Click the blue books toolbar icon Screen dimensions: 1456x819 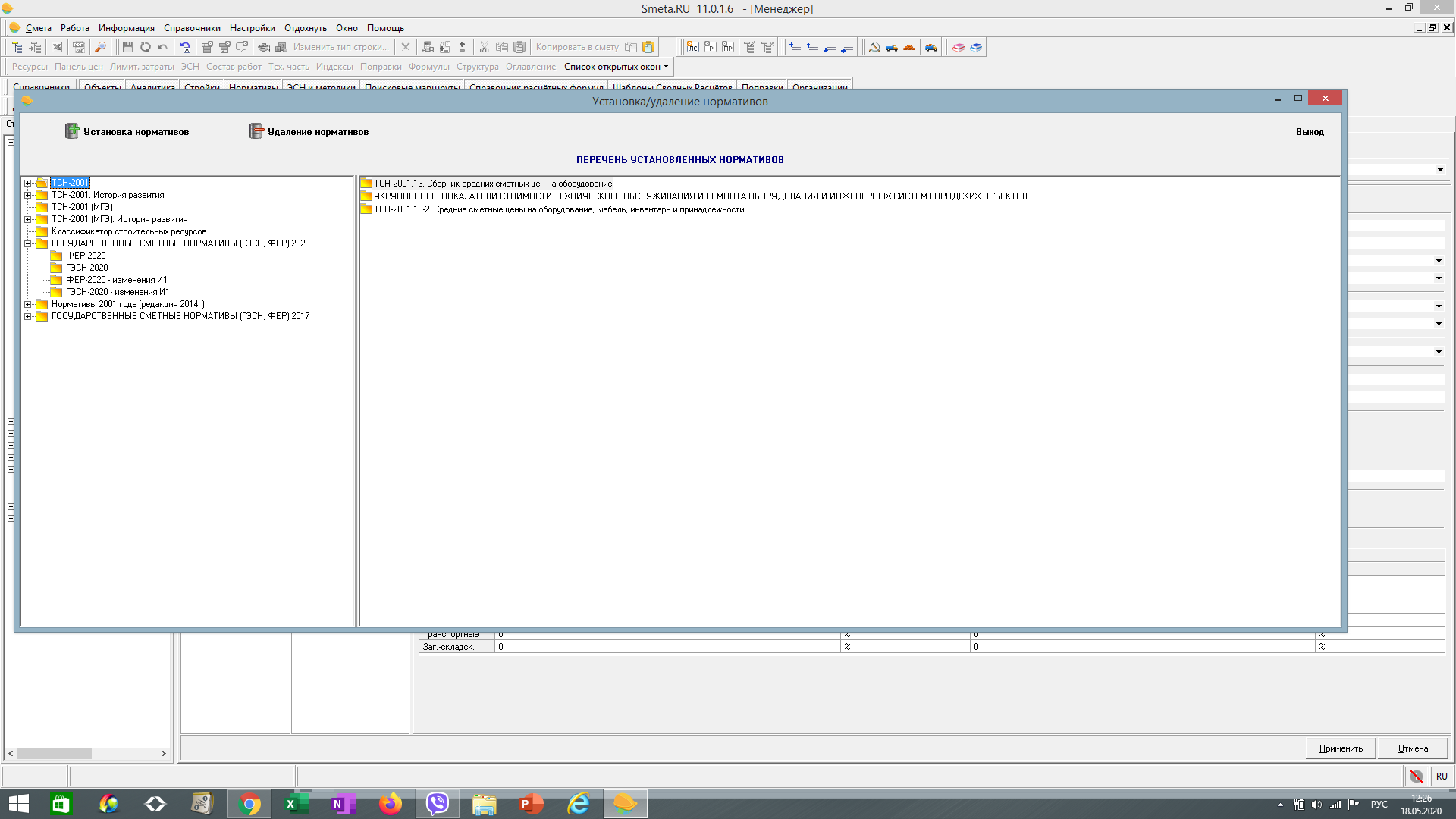[x=976, y=47]
